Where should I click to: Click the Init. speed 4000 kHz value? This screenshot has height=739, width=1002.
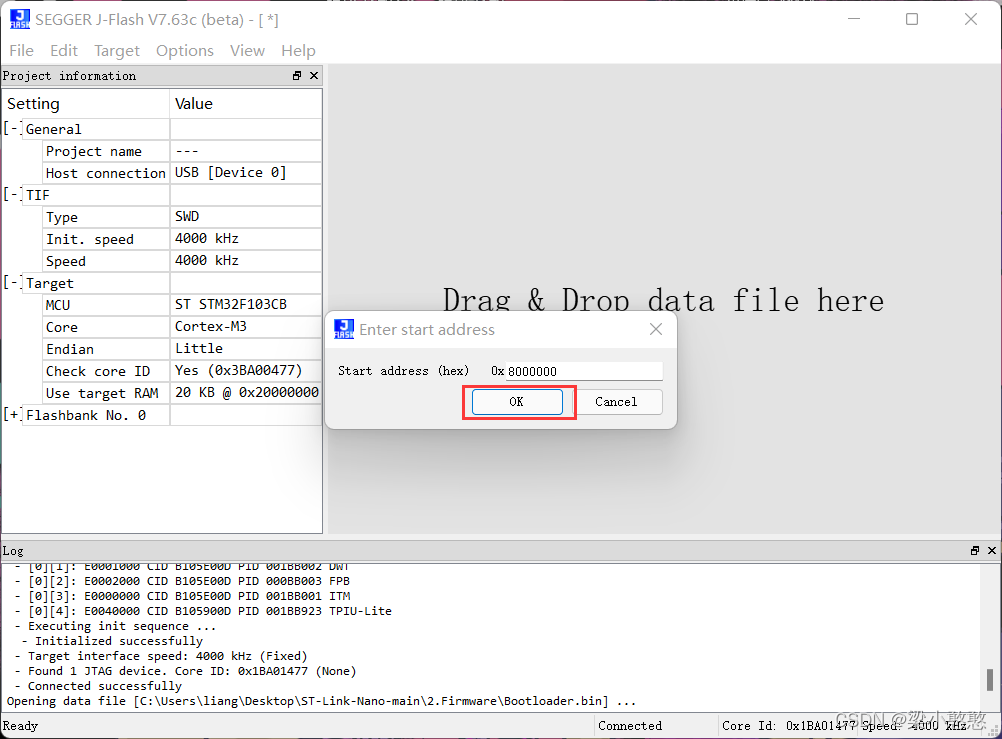207,238
